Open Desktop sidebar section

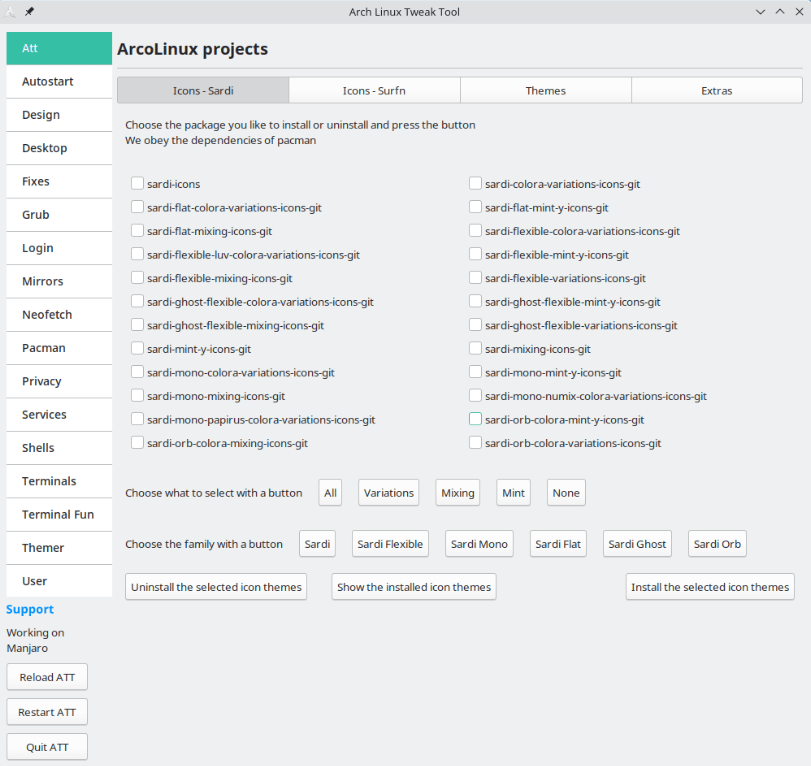click(x=59, y=148)
